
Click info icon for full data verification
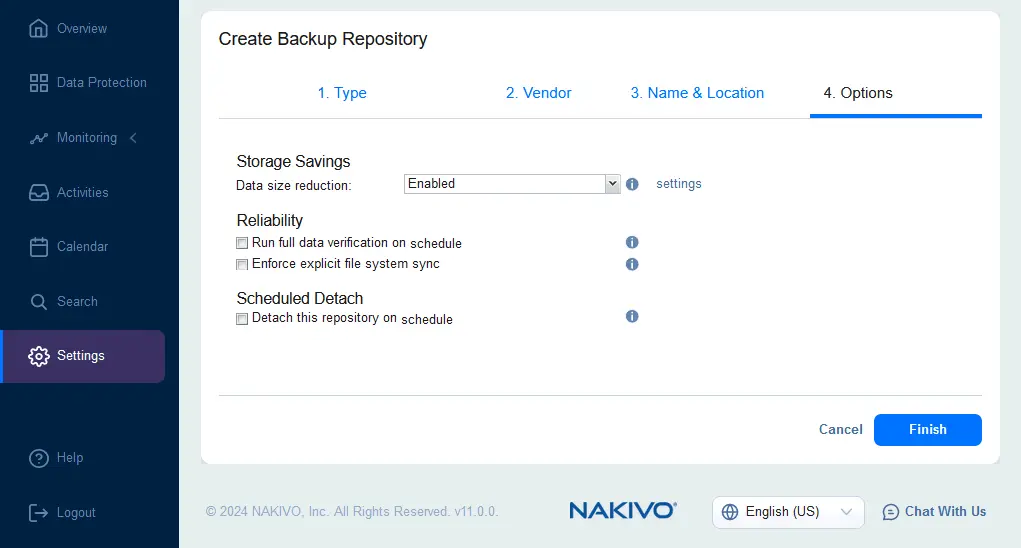coord(632,242)
